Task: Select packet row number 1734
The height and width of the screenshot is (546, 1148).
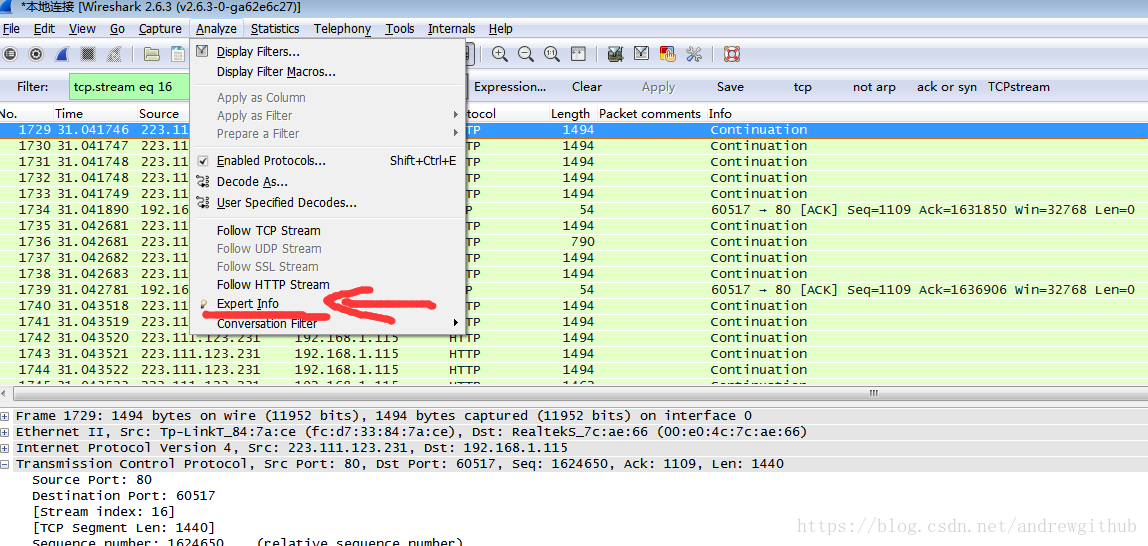Action: (x=574, y=209)
